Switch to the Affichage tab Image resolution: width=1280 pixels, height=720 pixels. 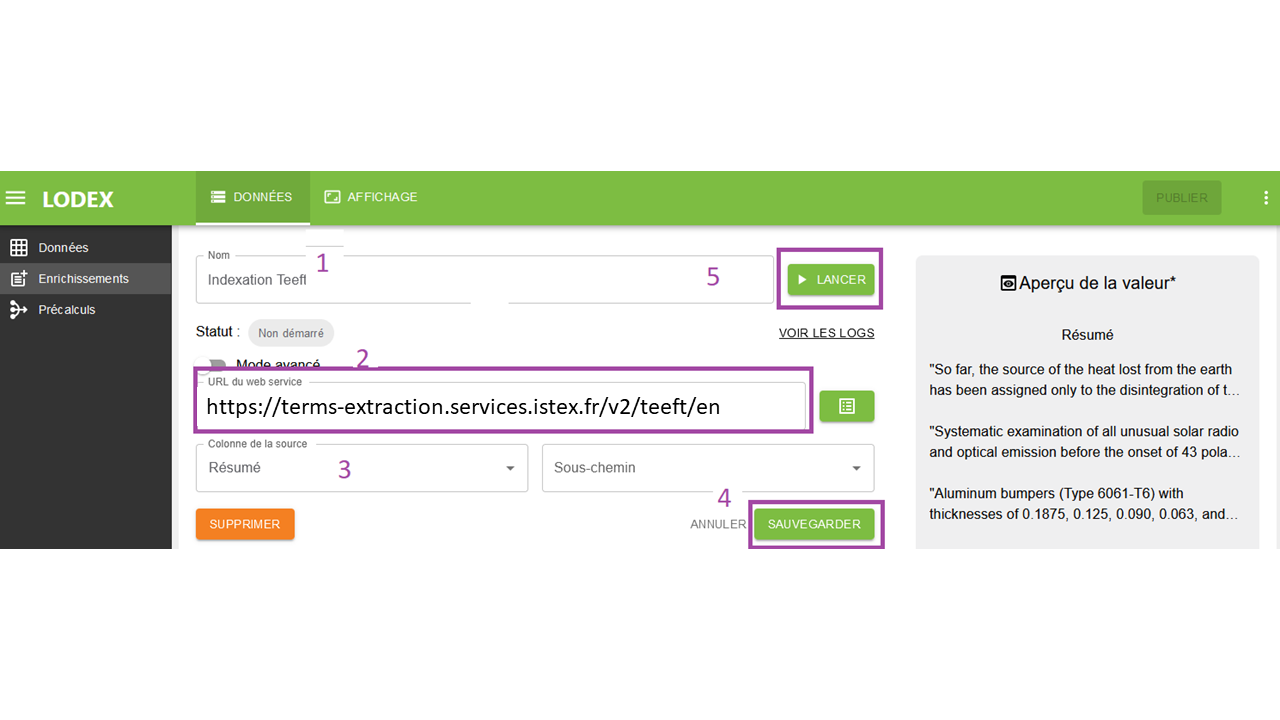tap(370, 198)
